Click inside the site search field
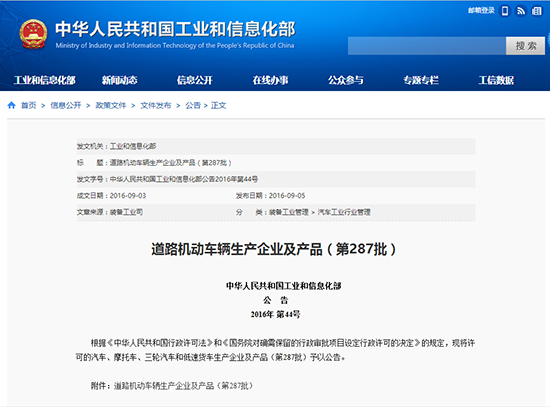550x407 pixels. 427,46
